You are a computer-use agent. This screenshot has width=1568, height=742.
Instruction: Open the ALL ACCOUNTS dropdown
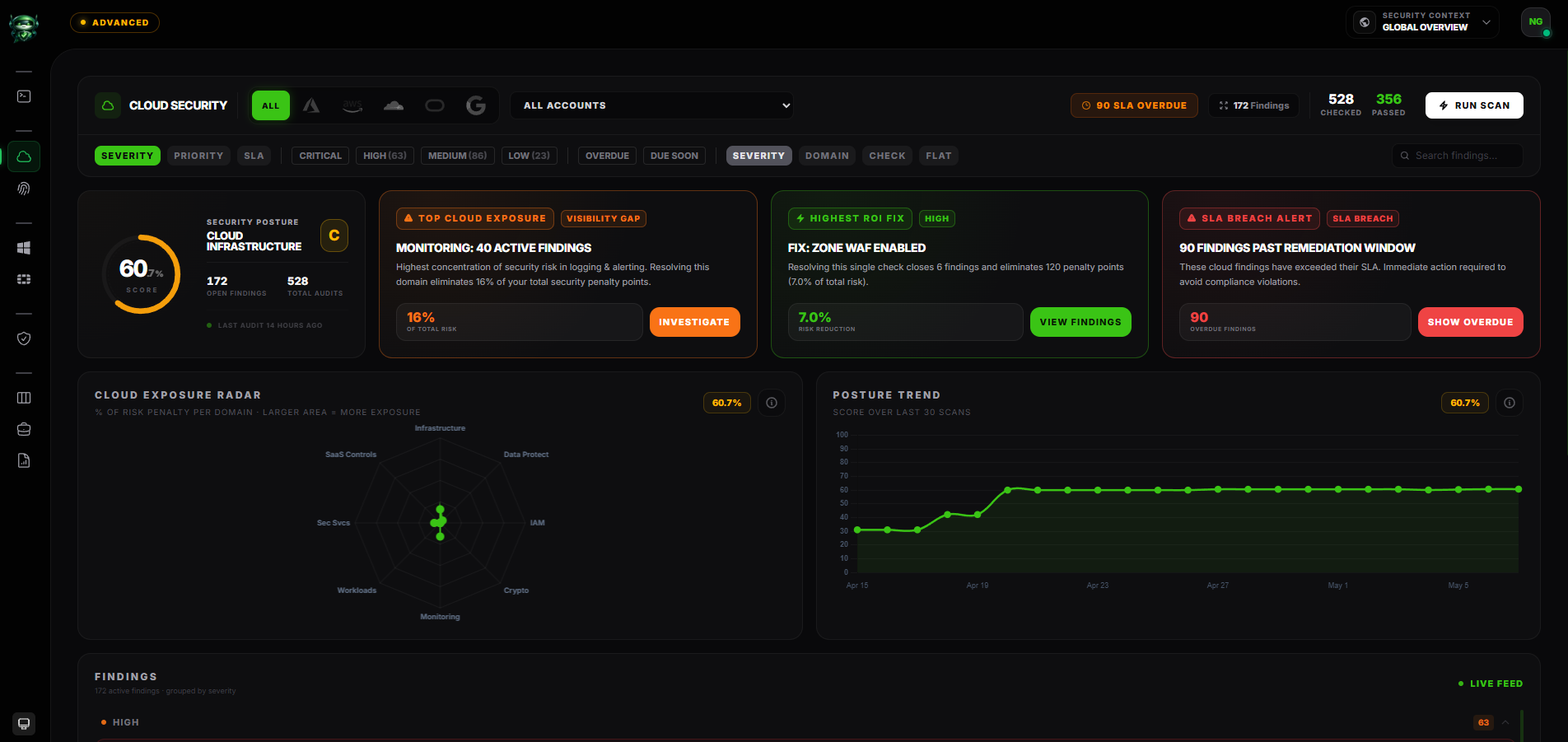652,105
